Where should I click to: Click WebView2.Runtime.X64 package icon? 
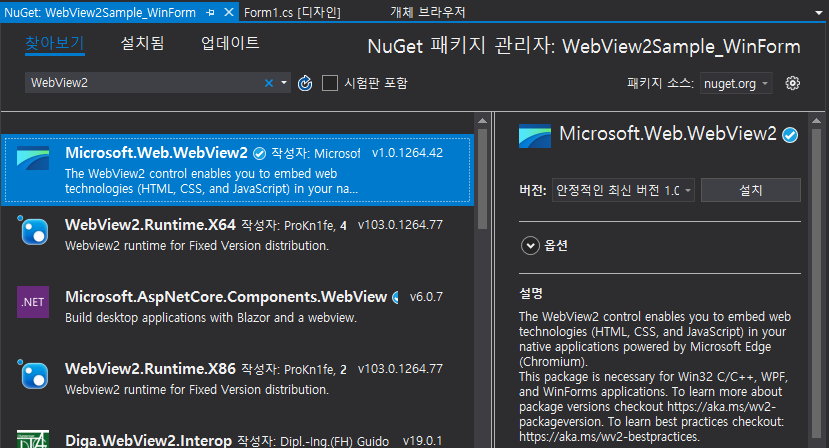[34, 231]
